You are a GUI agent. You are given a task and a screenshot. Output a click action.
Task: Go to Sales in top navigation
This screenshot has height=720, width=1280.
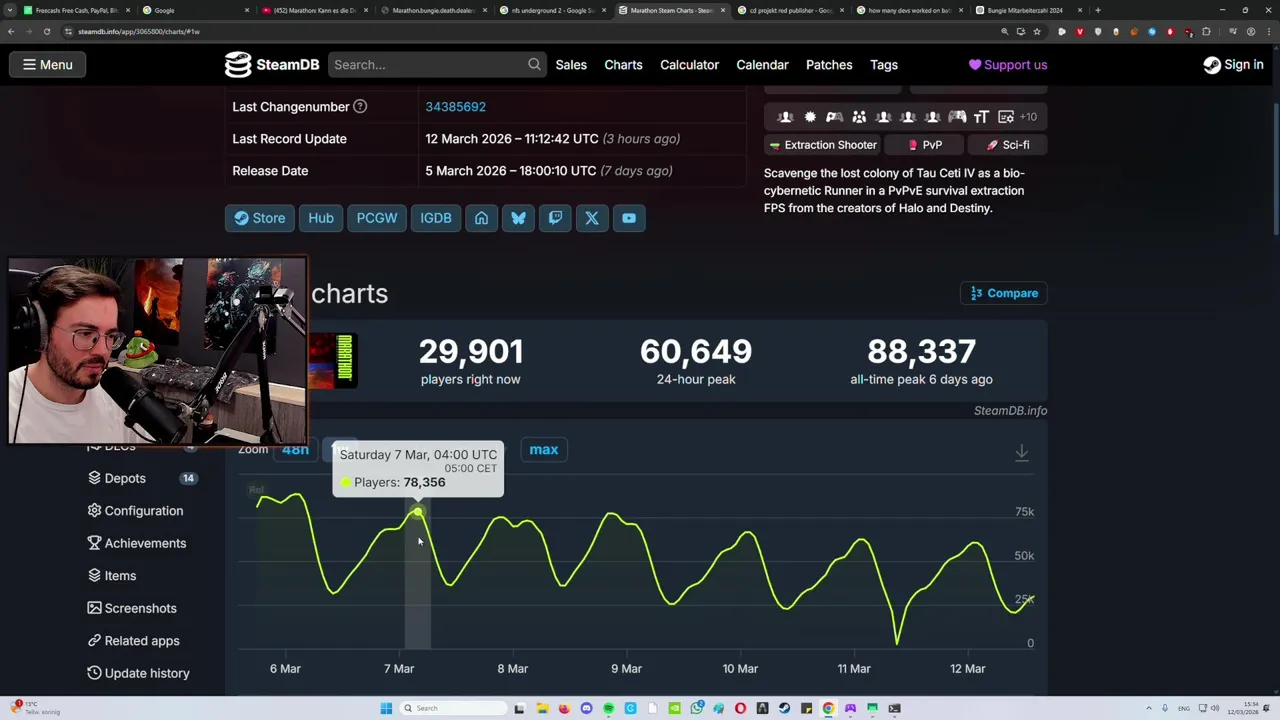tap(571, 65)
